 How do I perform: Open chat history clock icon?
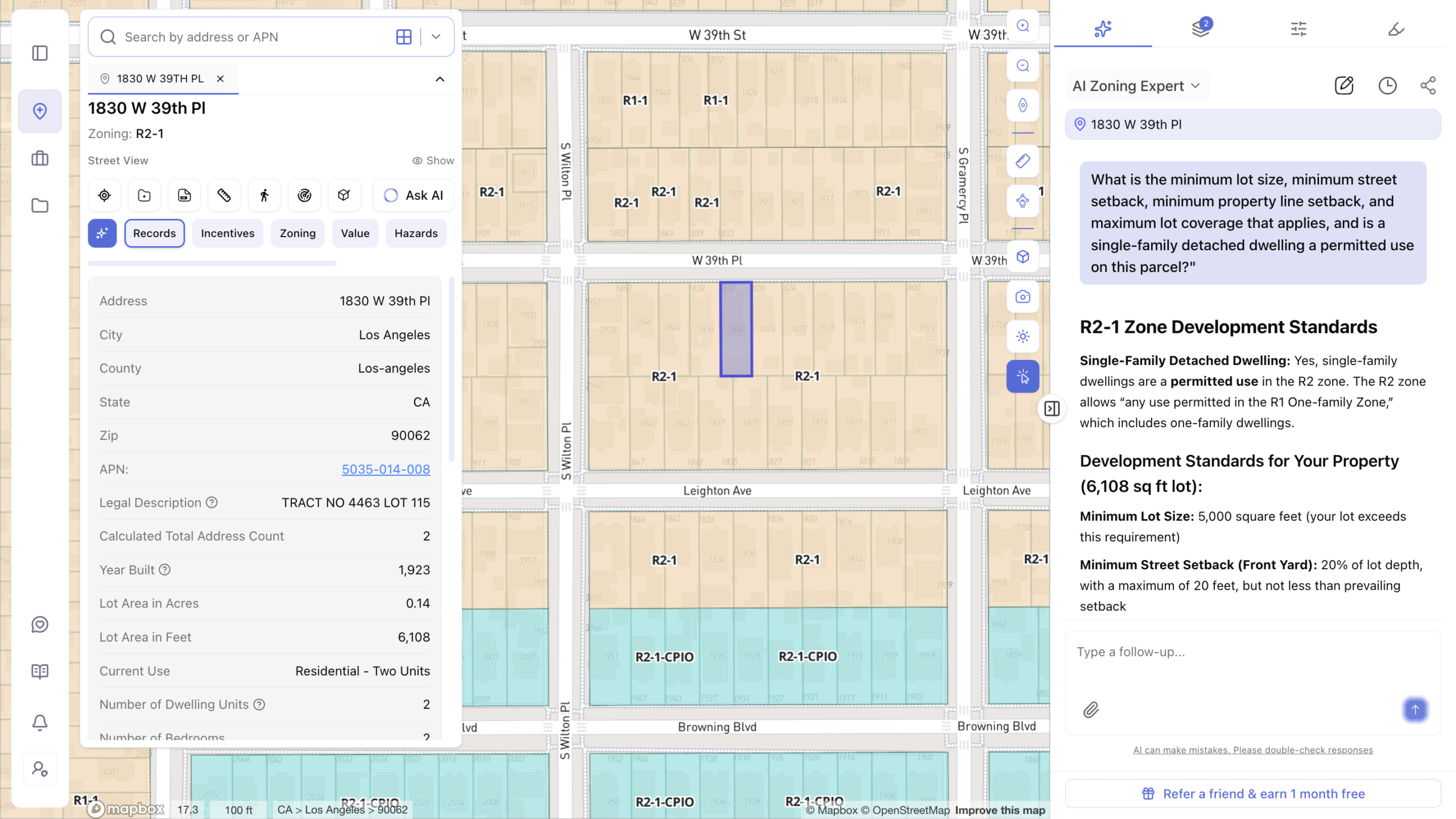click(x=1387, y=86)
